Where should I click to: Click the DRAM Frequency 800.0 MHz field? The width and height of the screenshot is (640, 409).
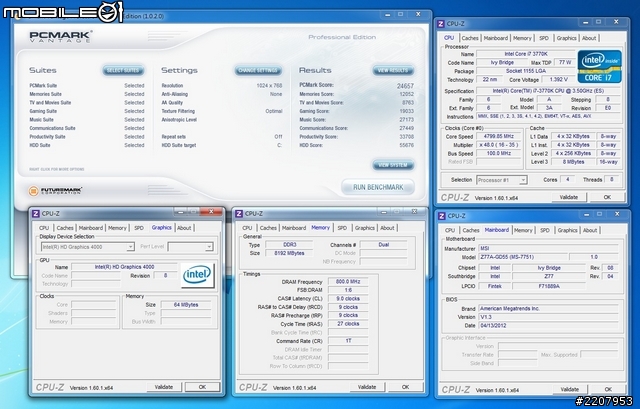click(348, 282)
